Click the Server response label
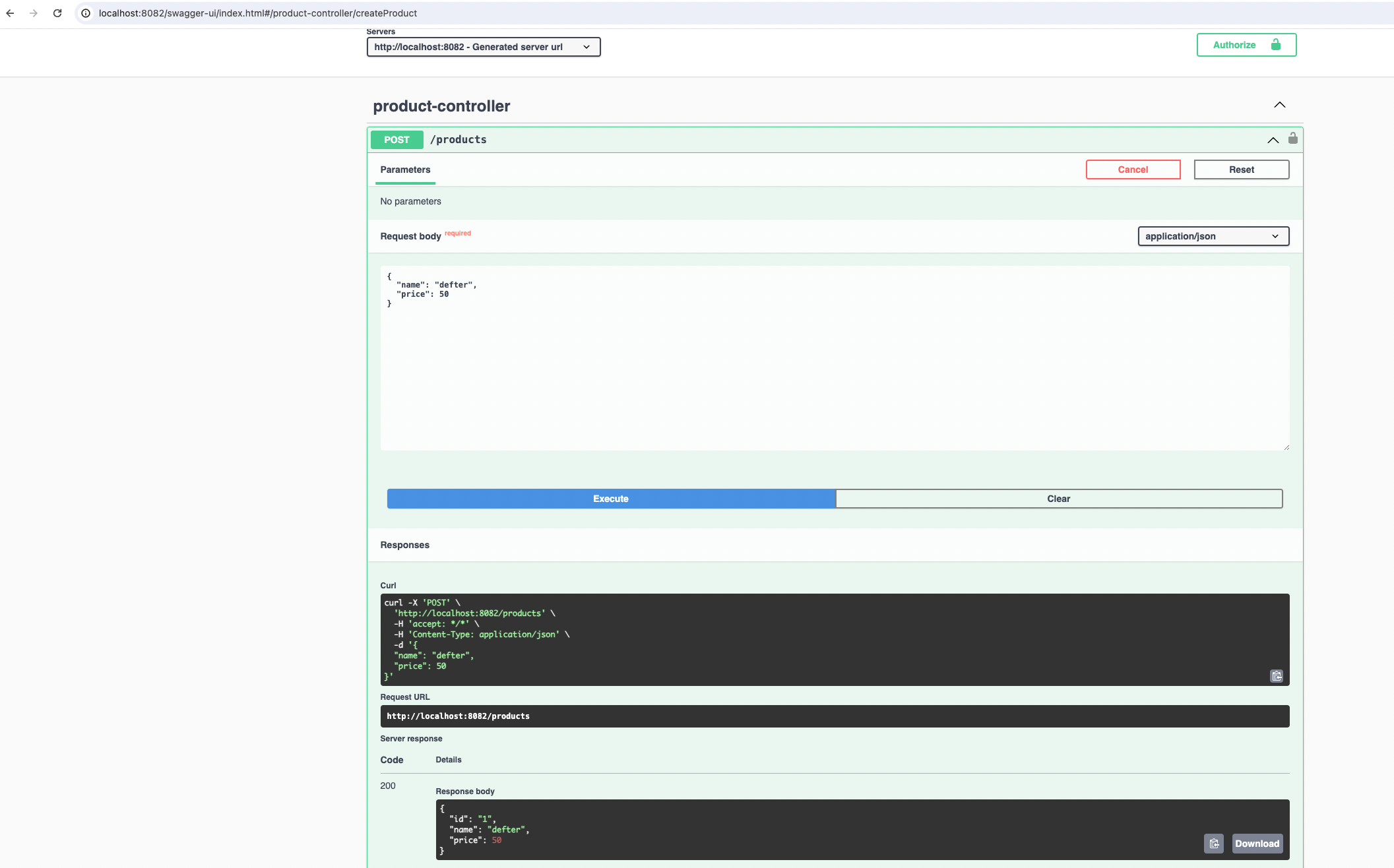The height and width of the screenshot is (868, 1394). click(411, 739)
